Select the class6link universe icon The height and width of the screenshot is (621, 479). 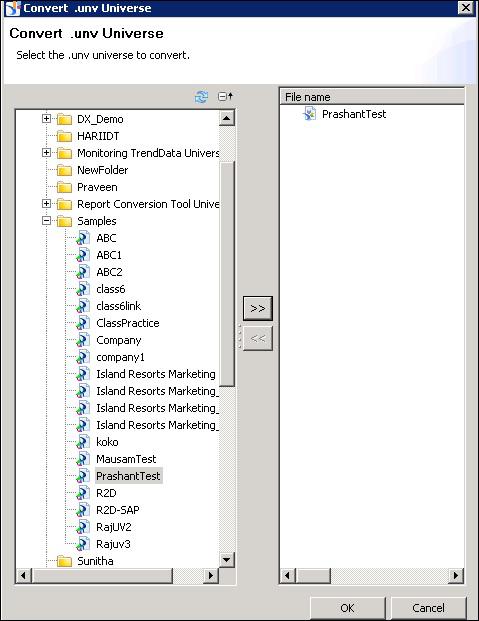83,306
